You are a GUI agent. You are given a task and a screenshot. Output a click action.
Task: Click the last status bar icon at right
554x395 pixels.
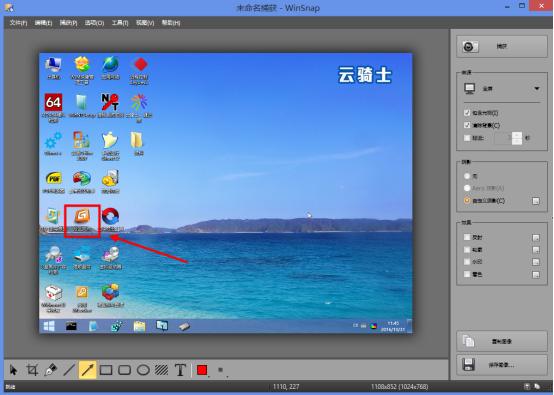pos(537,387)
